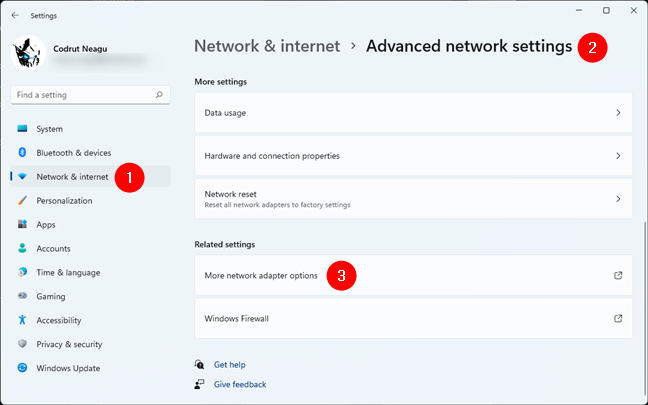Open Windows Firewall settings
Viewport: 648px width, 405px height.
click(x=413, y=318)
